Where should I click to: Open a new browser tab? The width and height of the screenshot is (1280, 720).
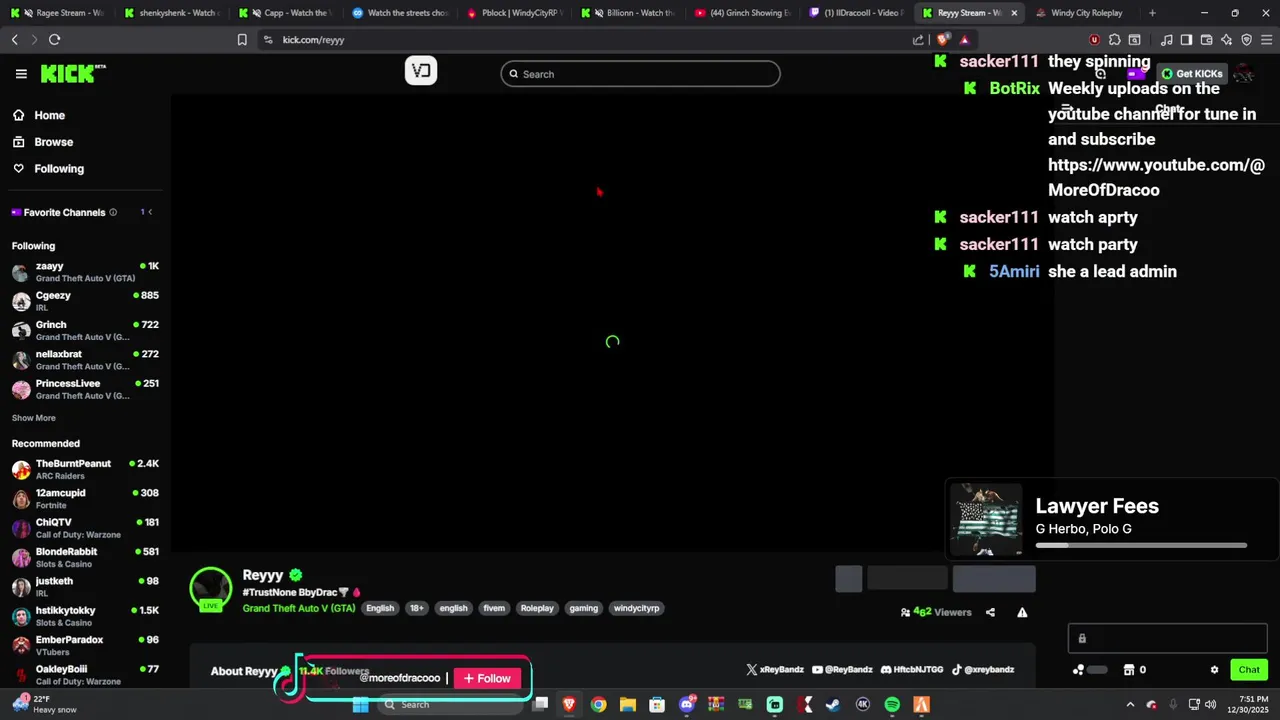pyautogui.click(x=1152, y=13)
